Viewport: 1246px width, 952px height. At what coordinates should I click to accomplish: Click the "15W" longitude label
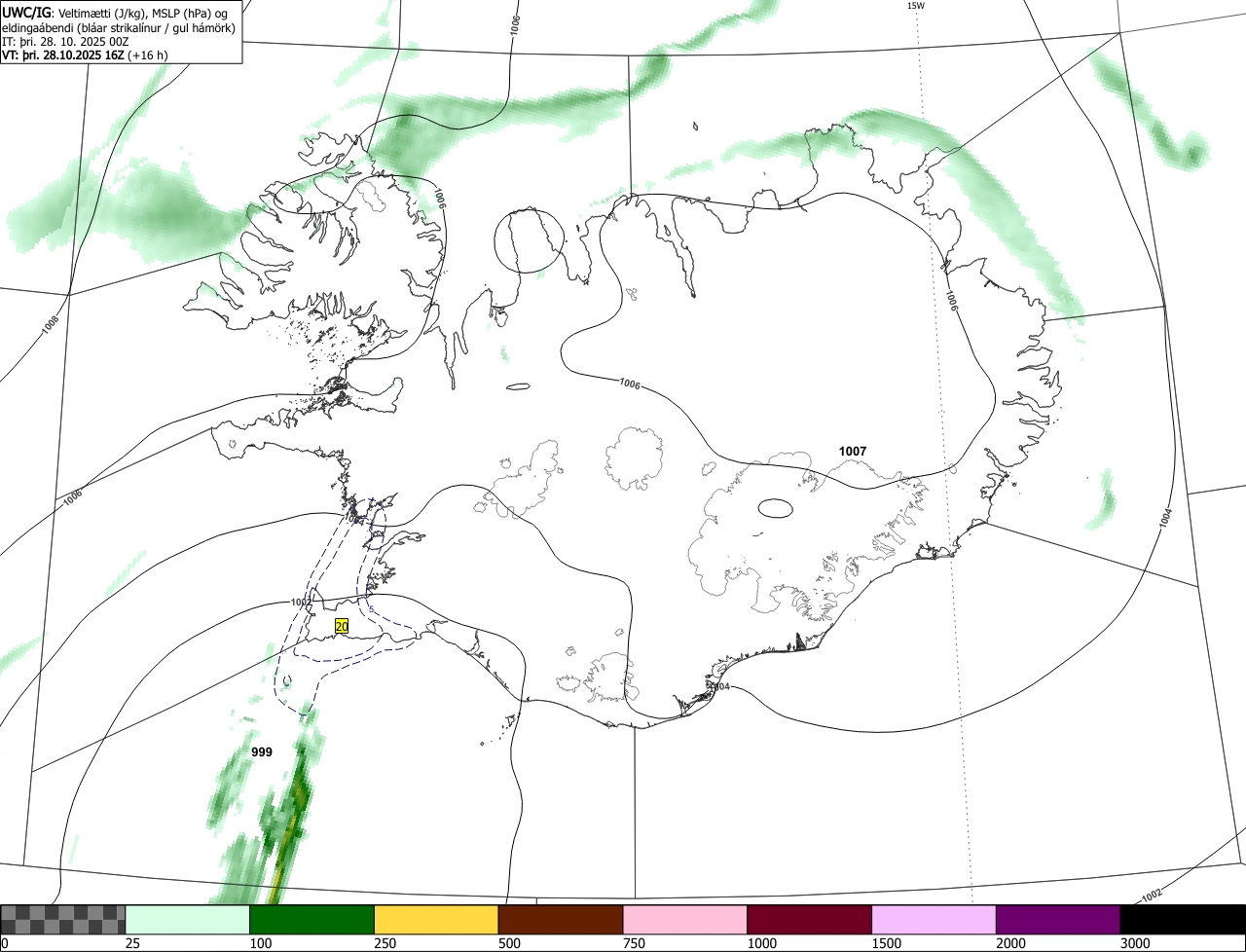(915, 6)
